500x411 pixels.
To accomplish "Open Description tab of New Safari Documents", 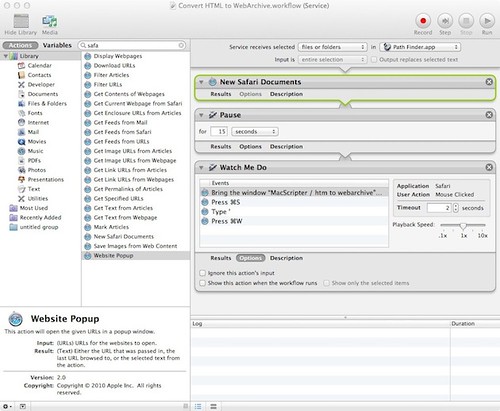I will click(286, 94).
